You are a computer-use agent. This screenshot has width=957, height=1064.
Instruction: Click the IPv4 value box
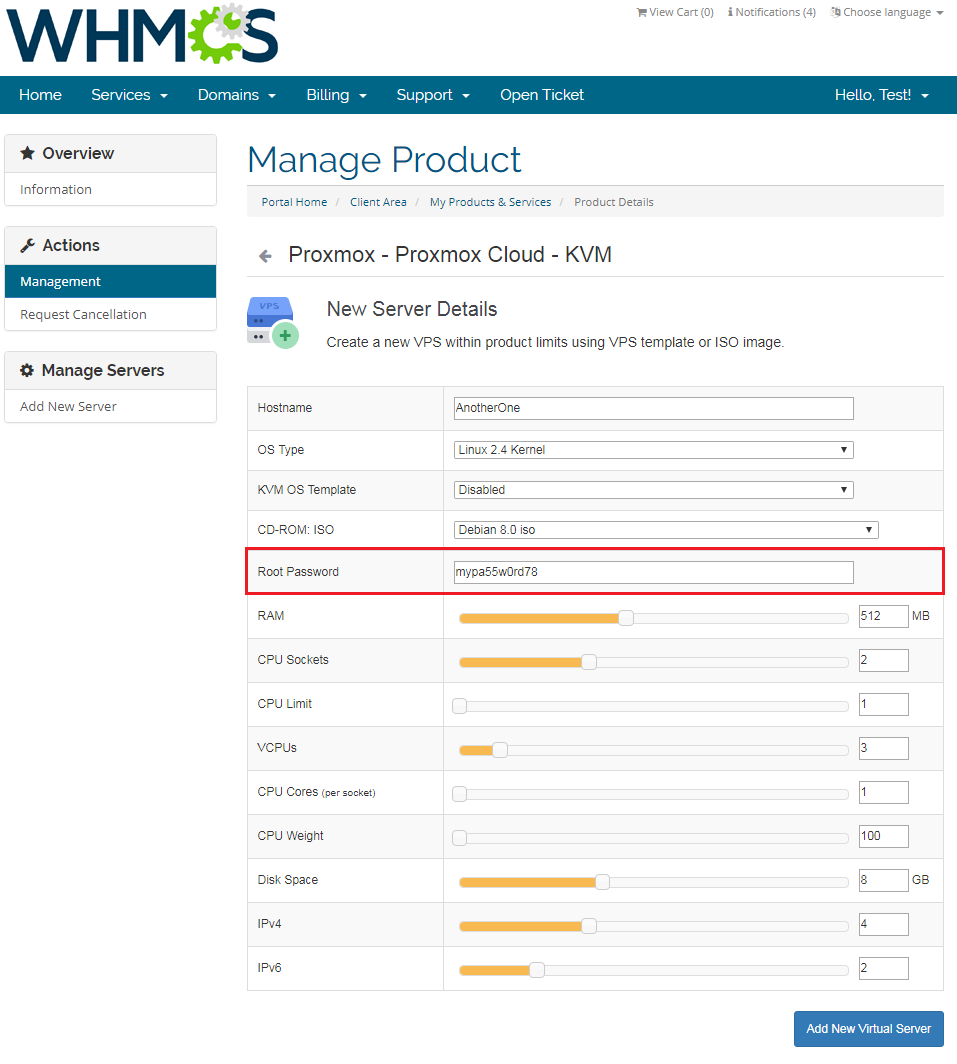[883, 924]
